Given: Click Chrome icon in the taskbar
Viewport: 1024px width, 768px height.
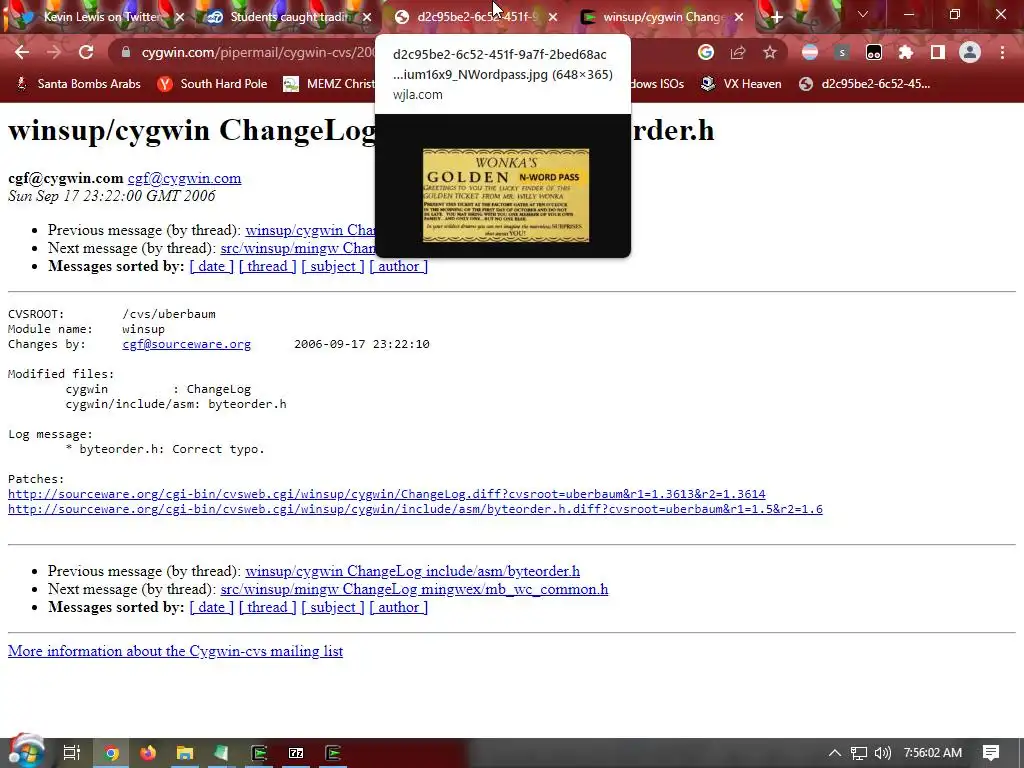Looking at the screenshot, I should [111, 753].
